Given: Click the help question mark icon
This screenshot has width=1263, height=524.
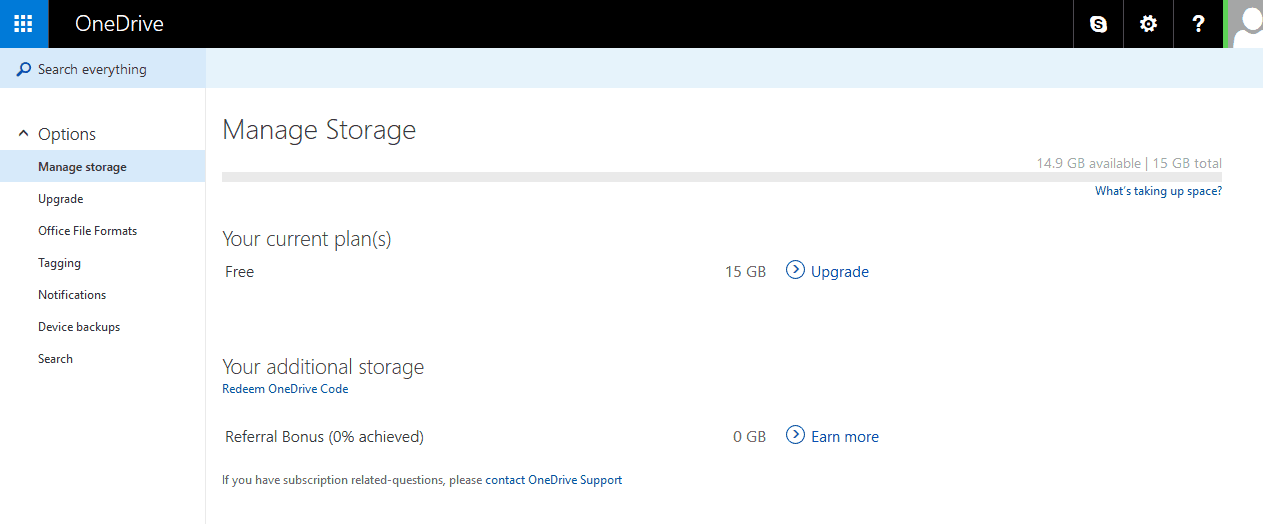Looking at the screenshot, I should [x=1198, y=24].
